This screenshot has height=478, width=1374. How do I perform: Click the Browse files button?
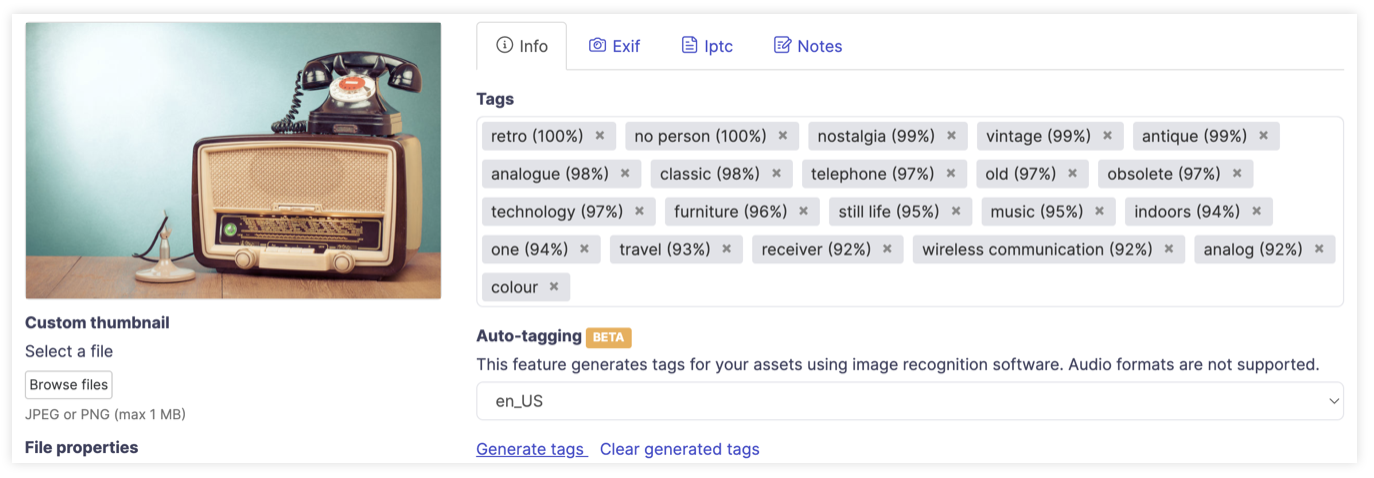[x=68, y=385]
